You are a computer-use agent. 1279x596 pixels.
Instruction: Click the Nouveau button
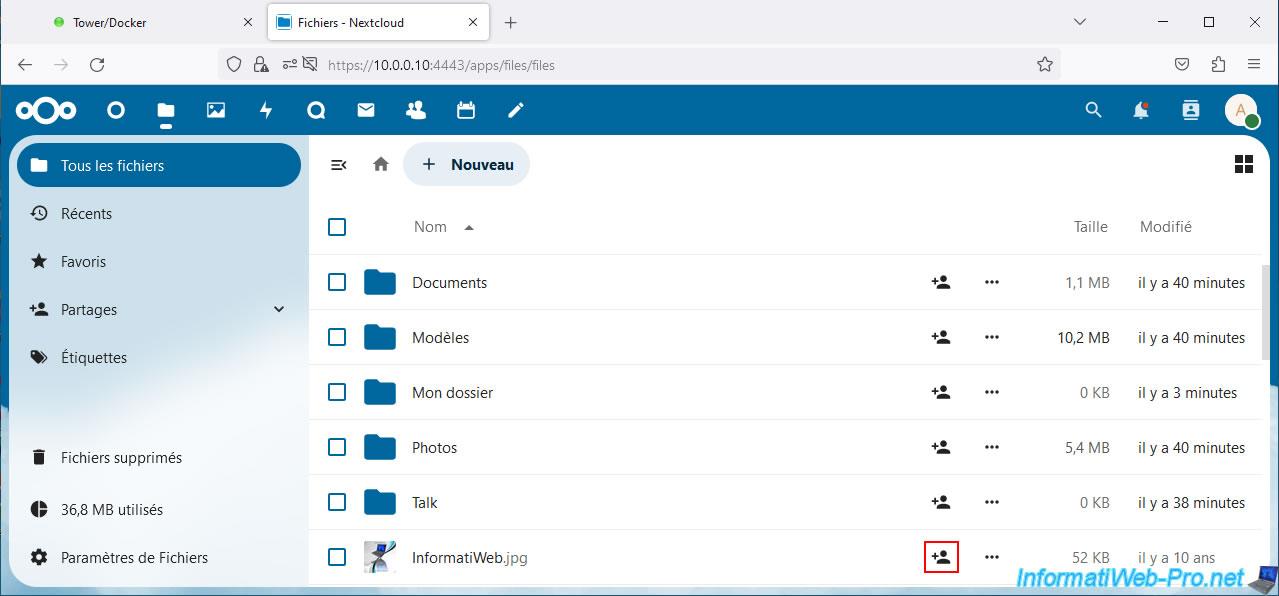tap(467, 164)
